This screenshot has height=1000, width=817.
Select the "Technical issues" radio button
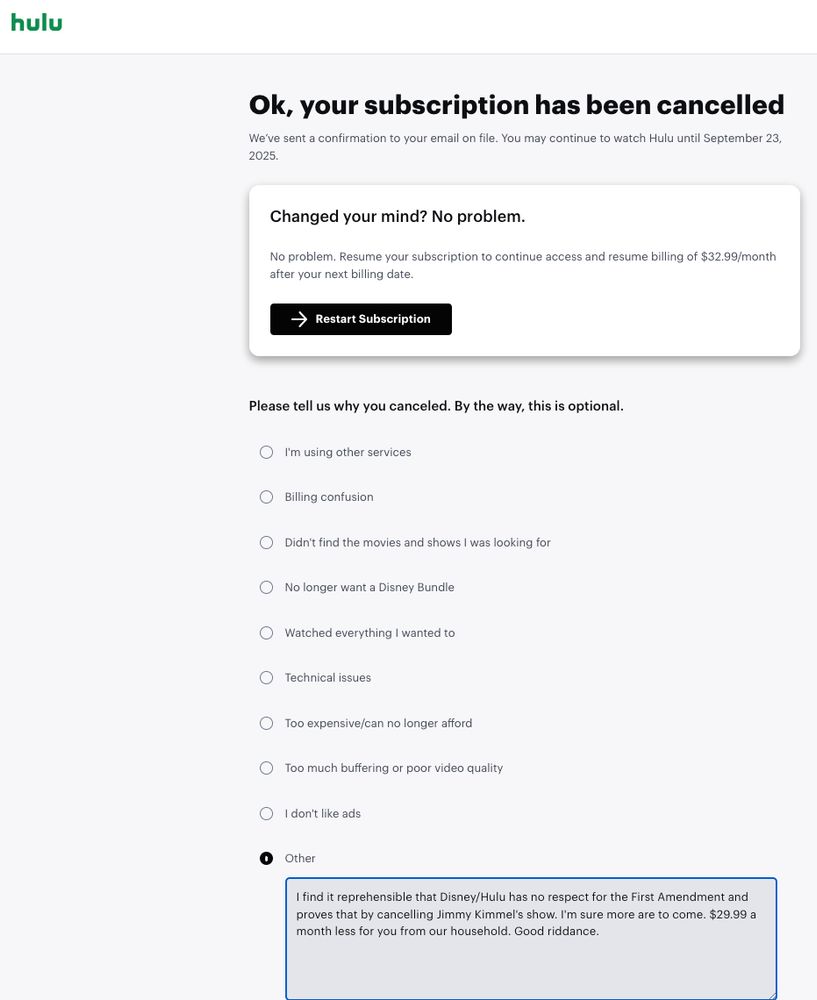tap(266, 678)
